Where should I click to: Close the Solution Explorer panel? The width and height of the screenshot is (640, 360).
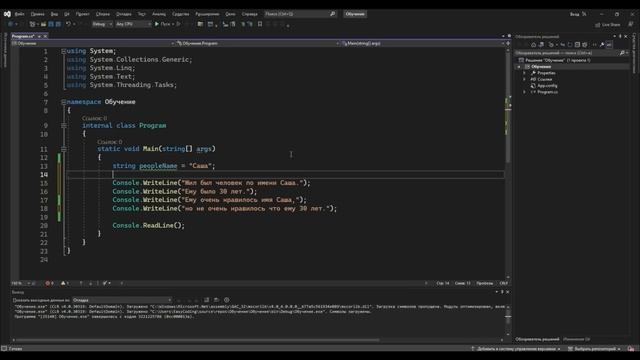(x=626, y=36)
